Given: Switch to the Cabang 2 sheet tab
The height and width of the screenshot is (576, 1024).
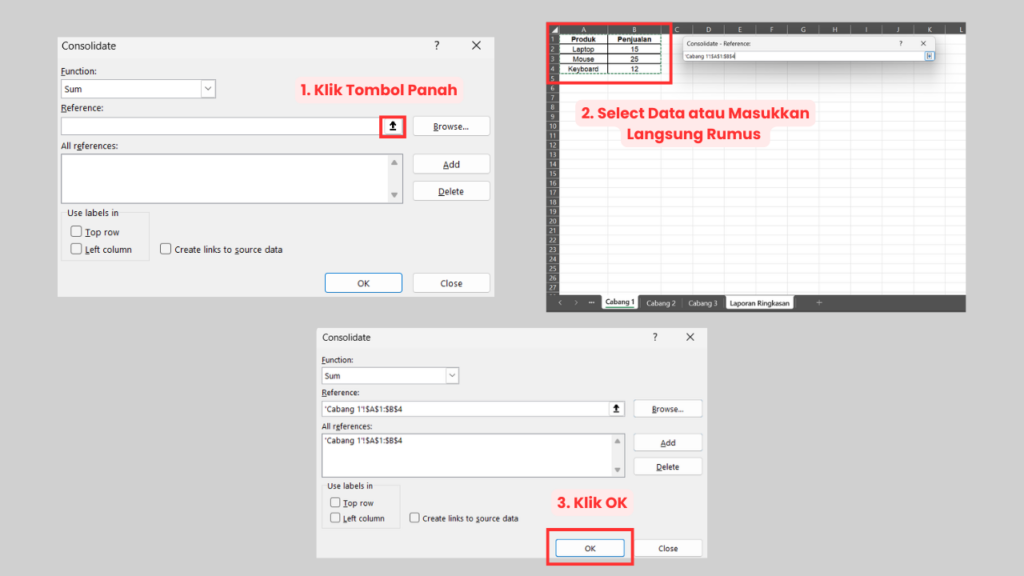Looking at the screenshot, I should 660,303.
